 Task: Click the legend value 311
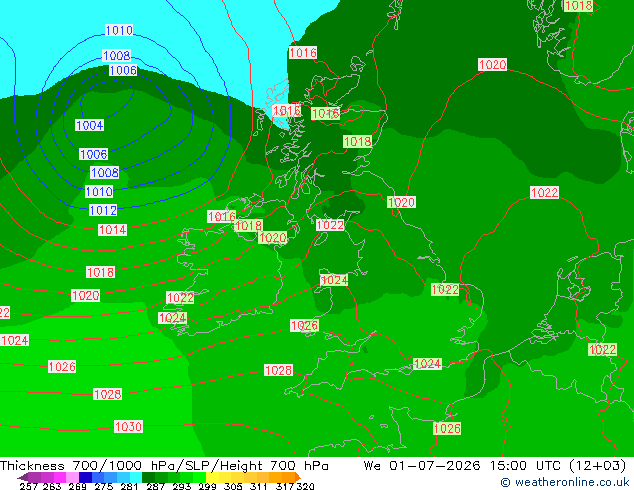point(258,486)
